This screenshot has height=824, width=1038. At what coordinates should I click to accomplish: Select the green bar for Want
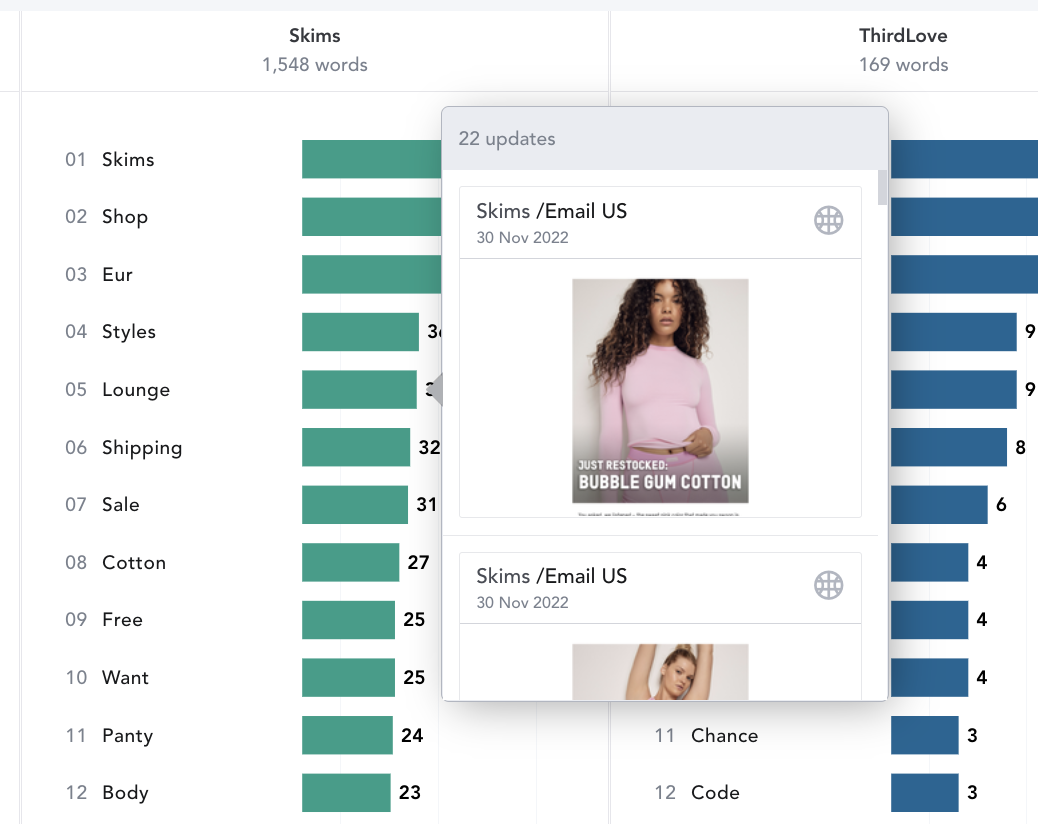point(348,677)
